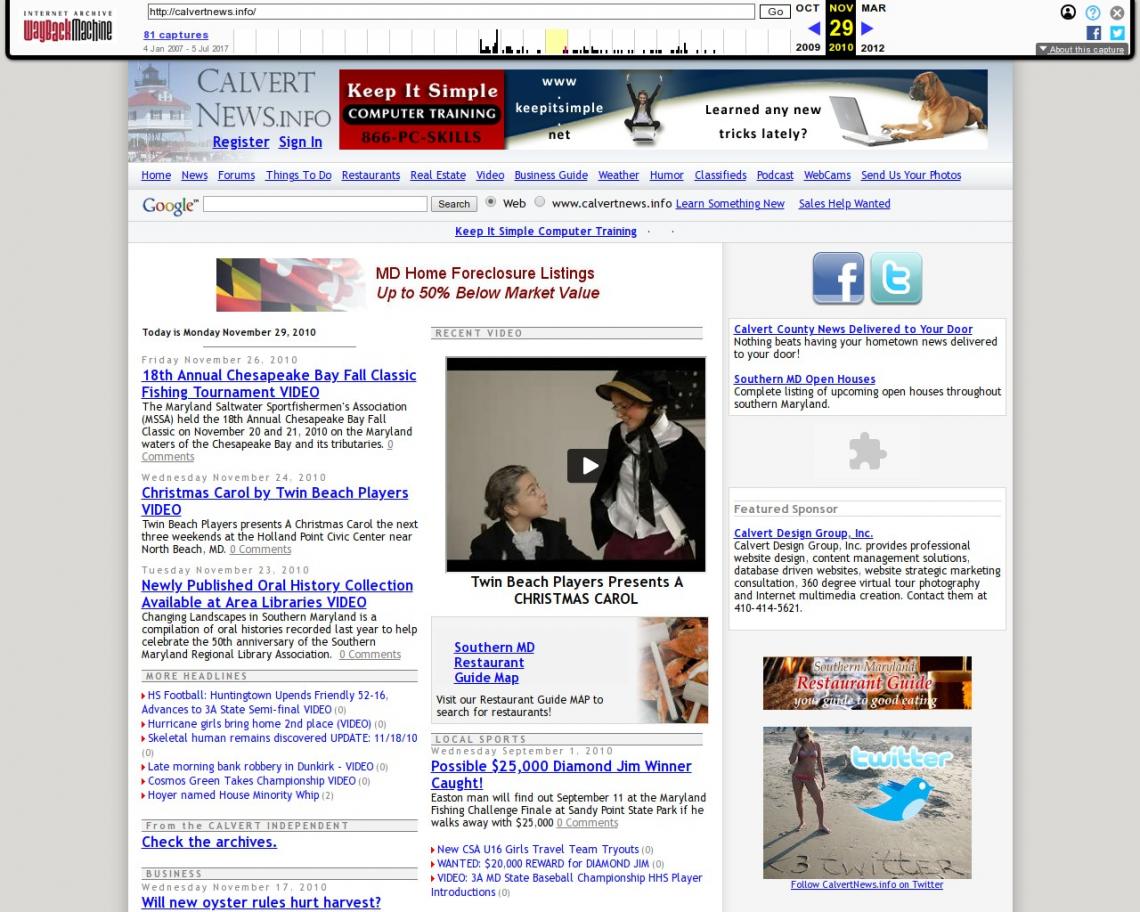Open Learn Something New link
The width and height of the screenshot is (1140, 912).
tap(730, 204)
